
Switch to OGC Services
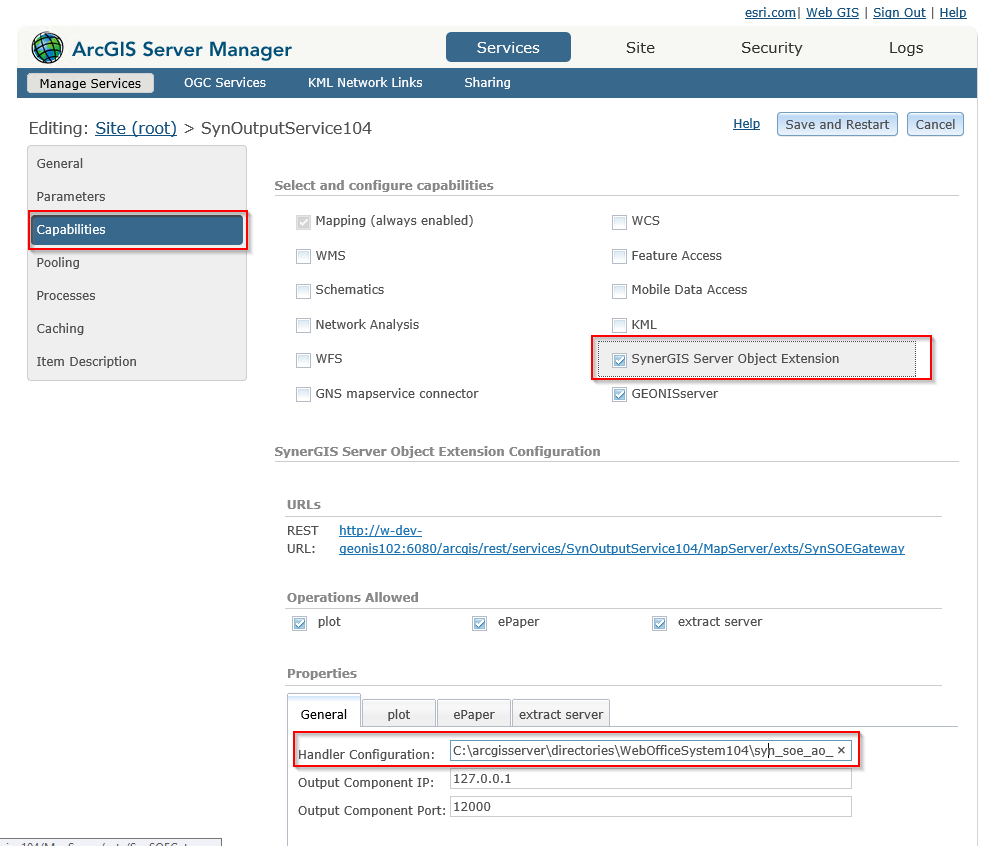point(224,83)
